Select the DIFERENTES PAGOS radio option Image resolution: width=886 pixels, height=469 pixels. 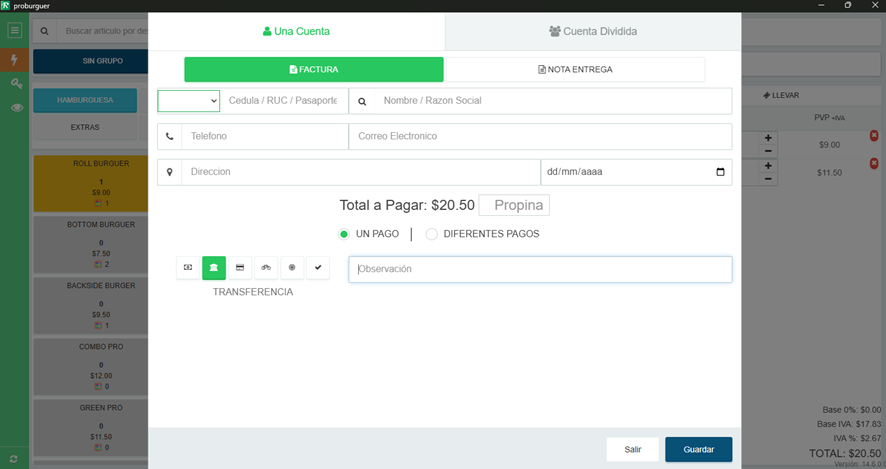coord(431,234)
